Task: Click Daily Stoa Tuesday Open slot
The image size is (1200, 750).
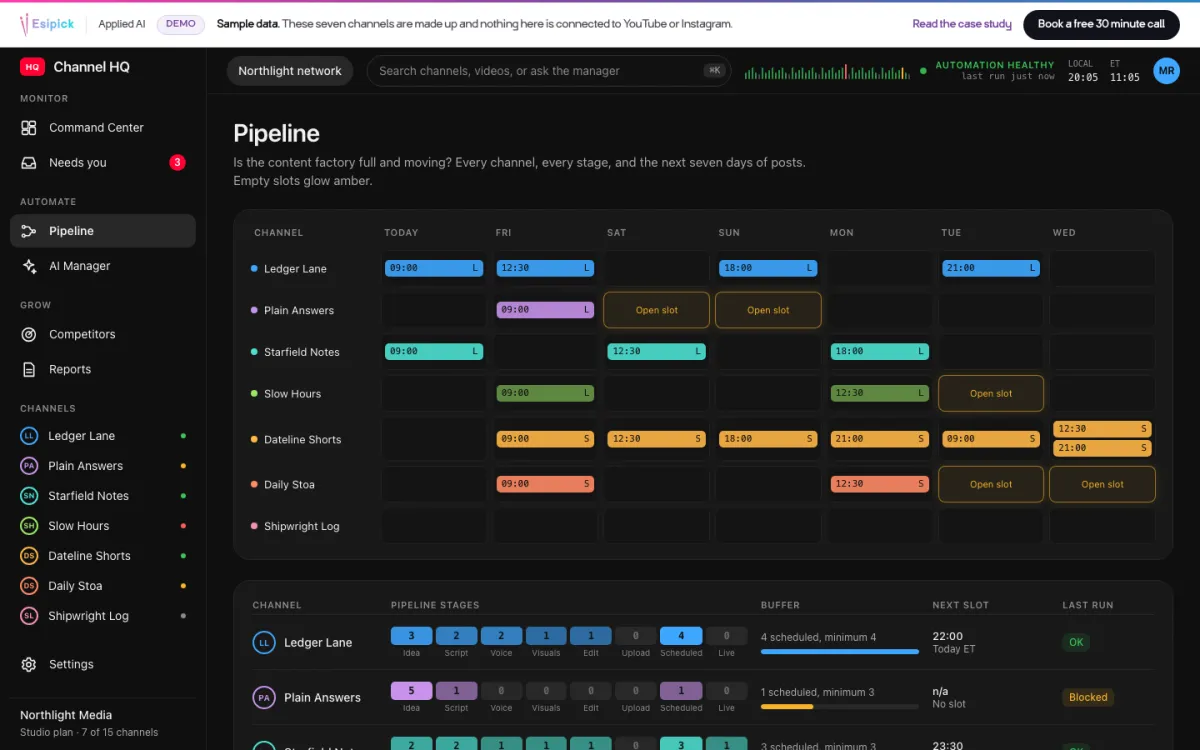Action: pyautogui.click(x=991, y=485)
